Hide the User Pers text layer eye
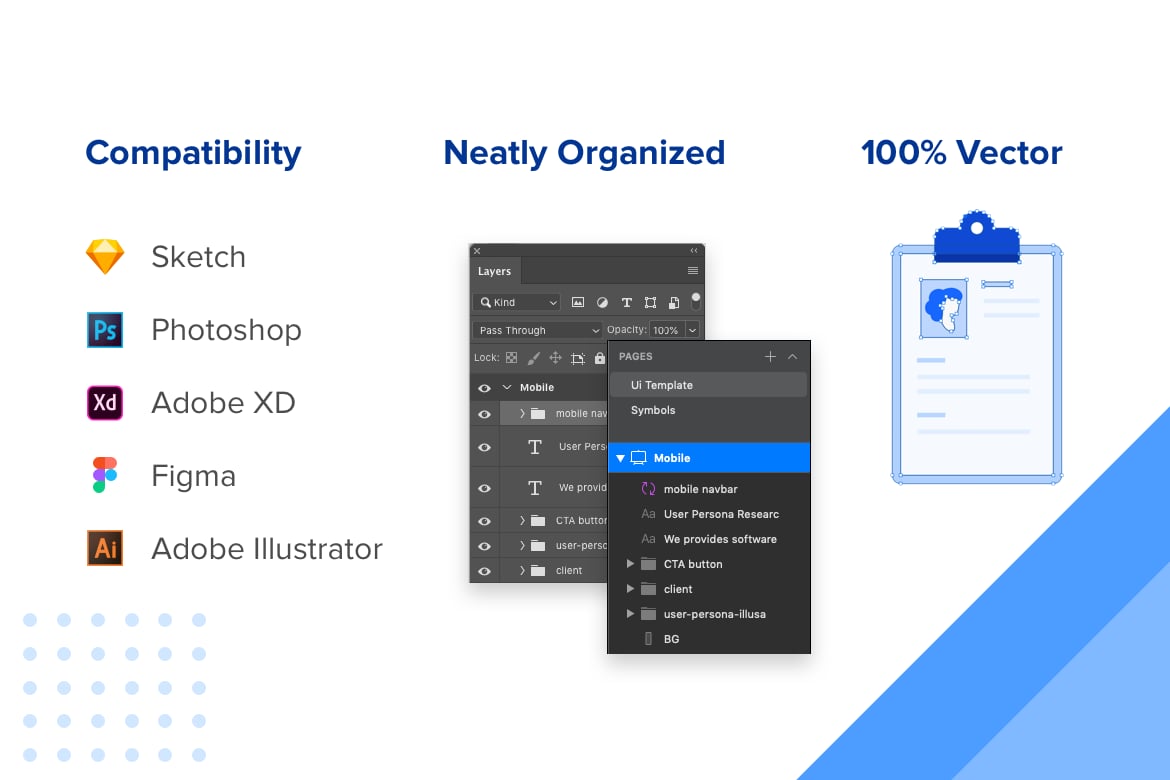Image resolution: width=1170 pixels, height=780 pixels. click(484, 447)
